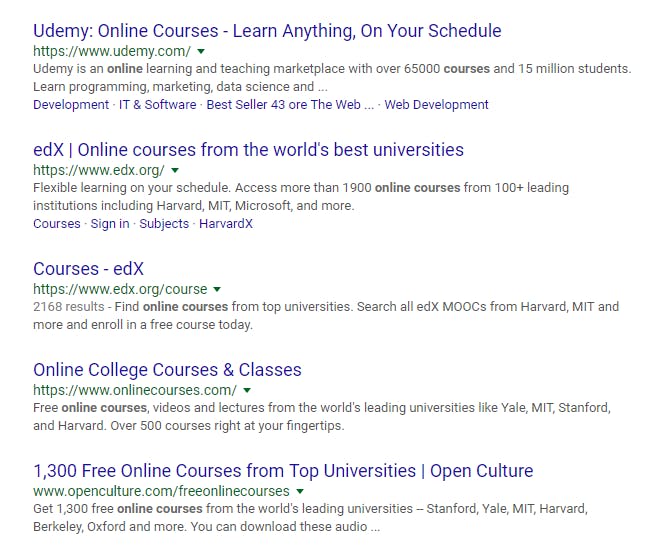Open the 1,300 Free Online Courses result
This screenshot has height=553, width=667.
[x=283, y=471]
